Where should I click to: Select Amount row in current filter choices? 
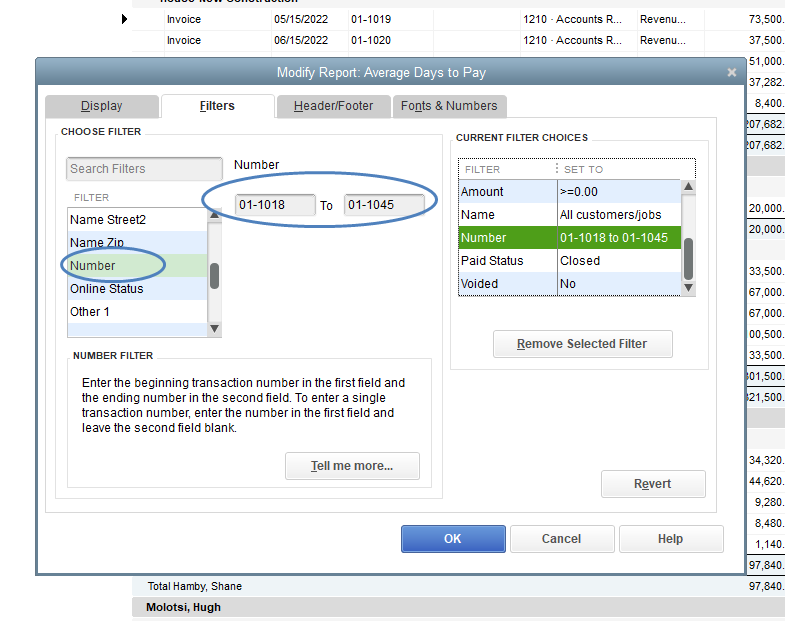click(570, 192)
